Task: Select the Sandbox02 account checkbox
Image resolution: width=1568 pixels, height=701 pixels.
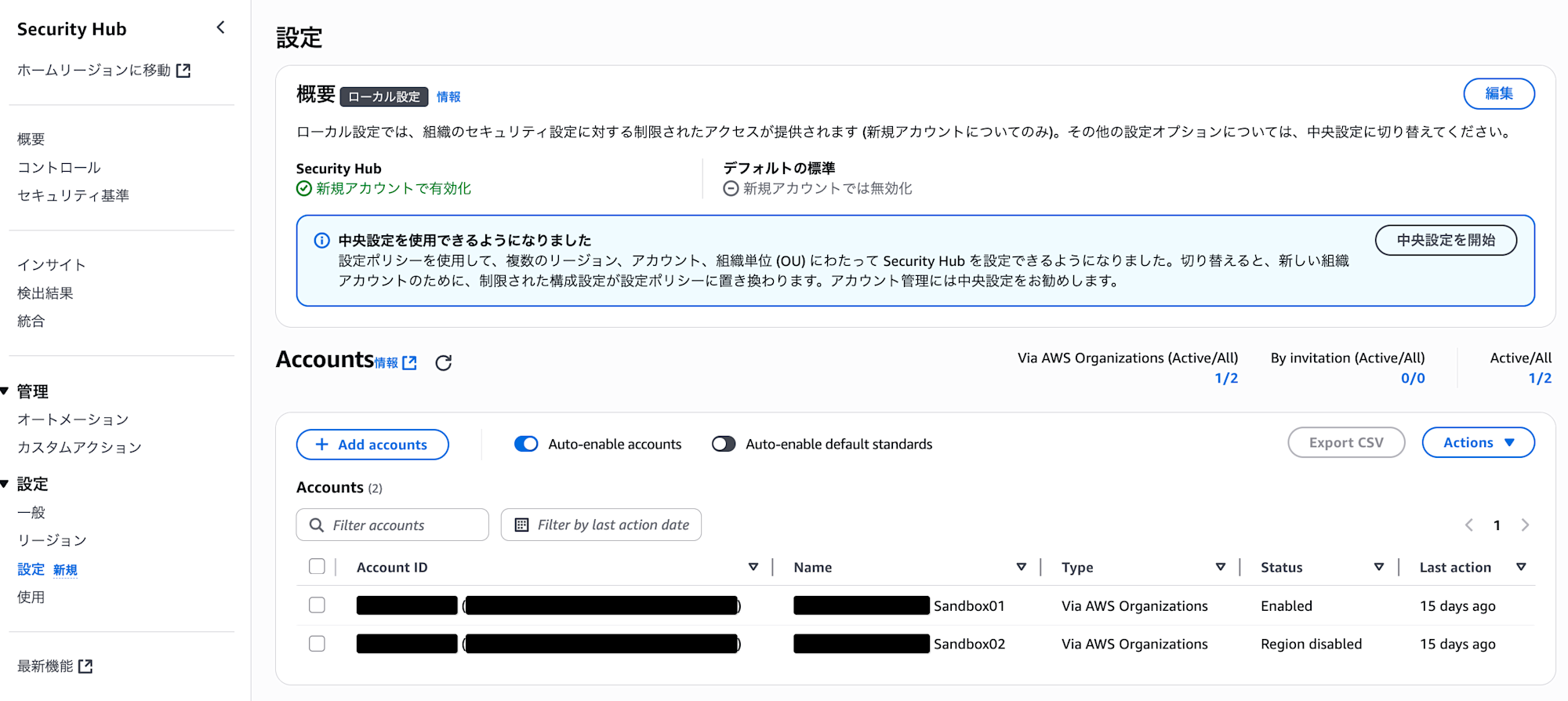Action: 317,643
